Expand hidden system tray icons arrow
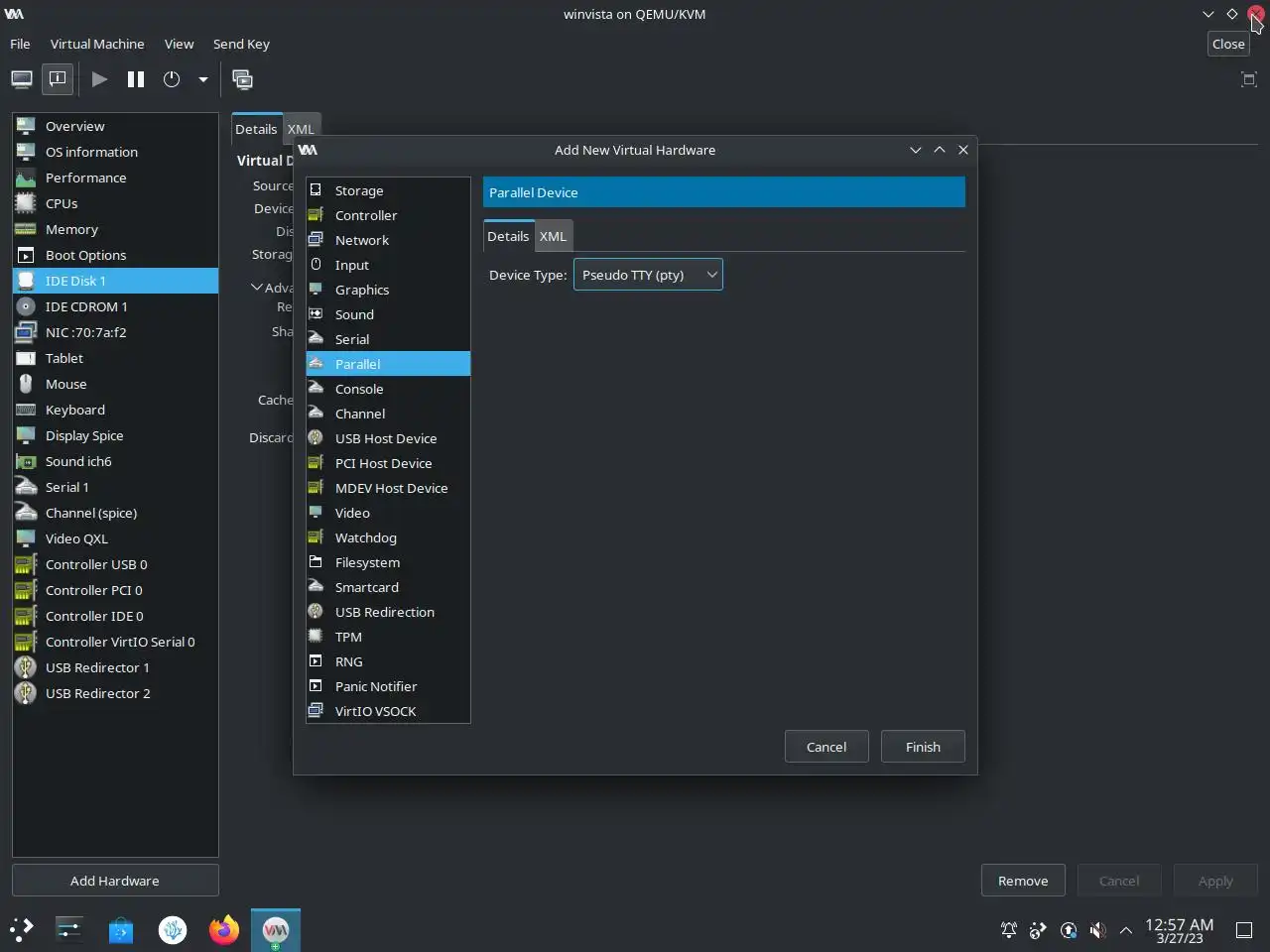 tap(1126, 930)
